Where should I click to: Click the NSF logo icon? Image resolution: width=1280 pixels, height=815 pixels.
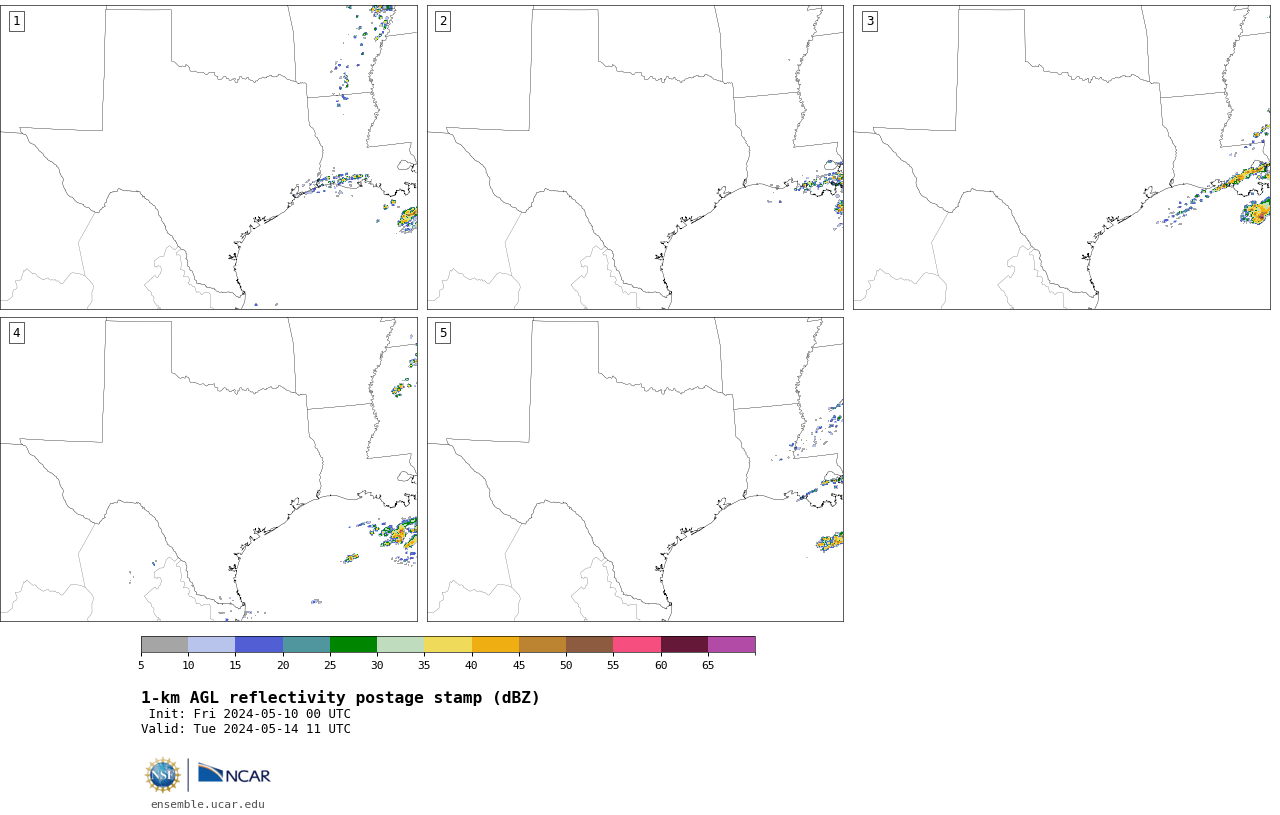point(163,775)
